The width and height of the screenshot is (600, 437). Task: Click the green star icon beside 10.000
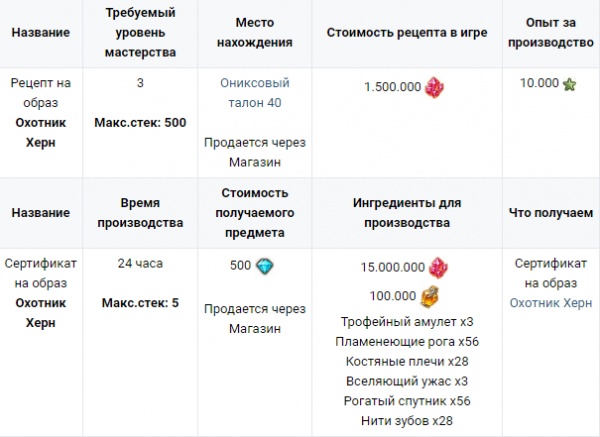pyautogui.click(x=571, y=84)
